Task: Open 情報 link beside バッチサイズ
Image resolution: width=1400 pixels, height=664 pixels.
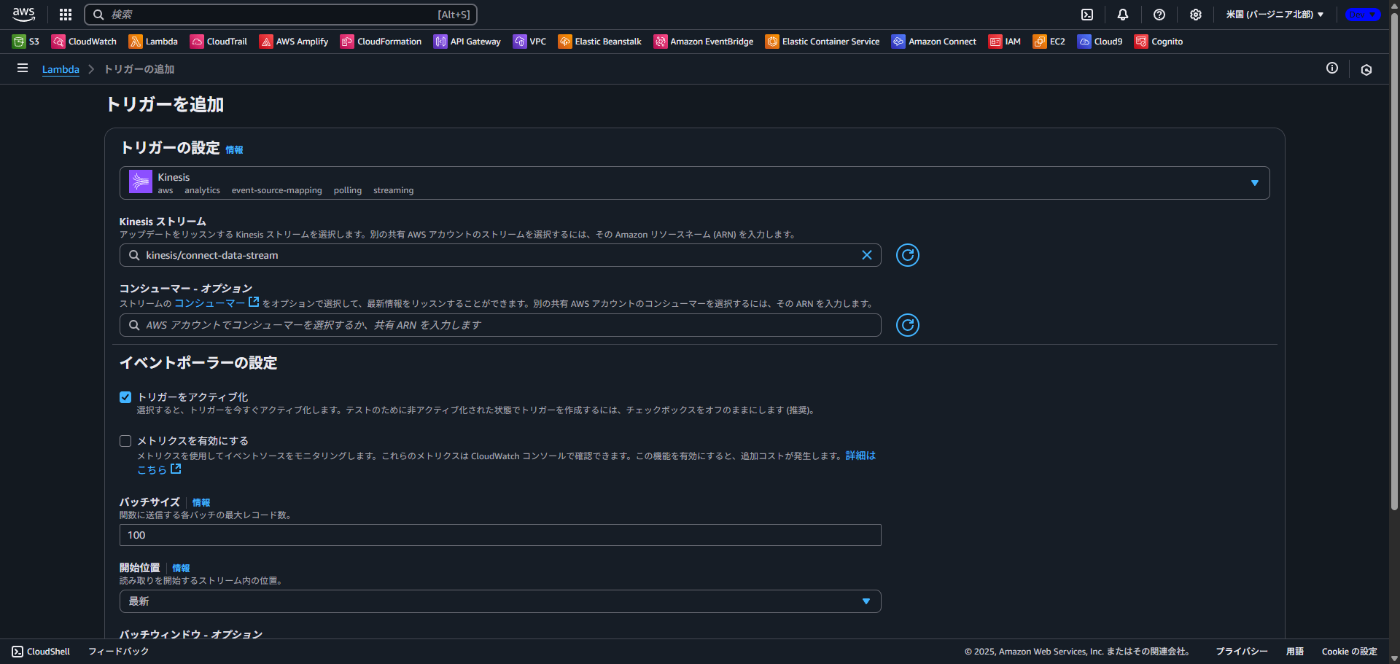Action: [201, 502]
